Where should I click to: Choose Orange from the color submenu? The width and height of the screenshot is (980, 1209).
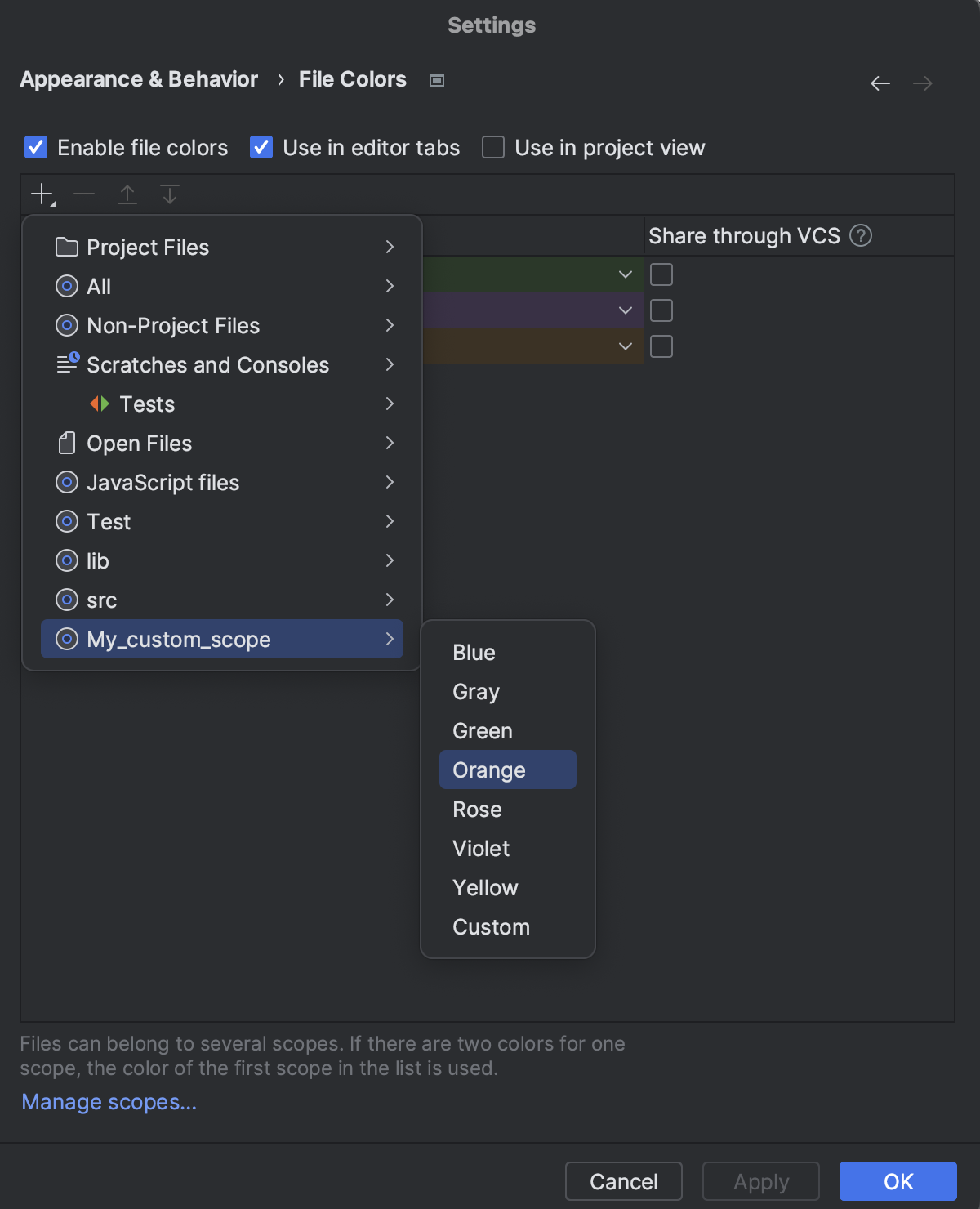pos(488,769)
